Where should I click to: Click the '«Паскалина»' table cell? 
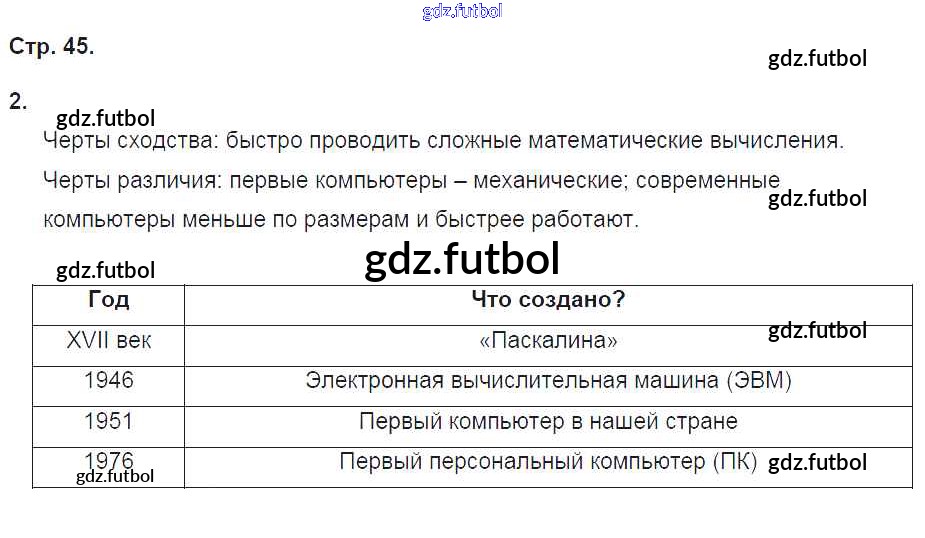548,341
